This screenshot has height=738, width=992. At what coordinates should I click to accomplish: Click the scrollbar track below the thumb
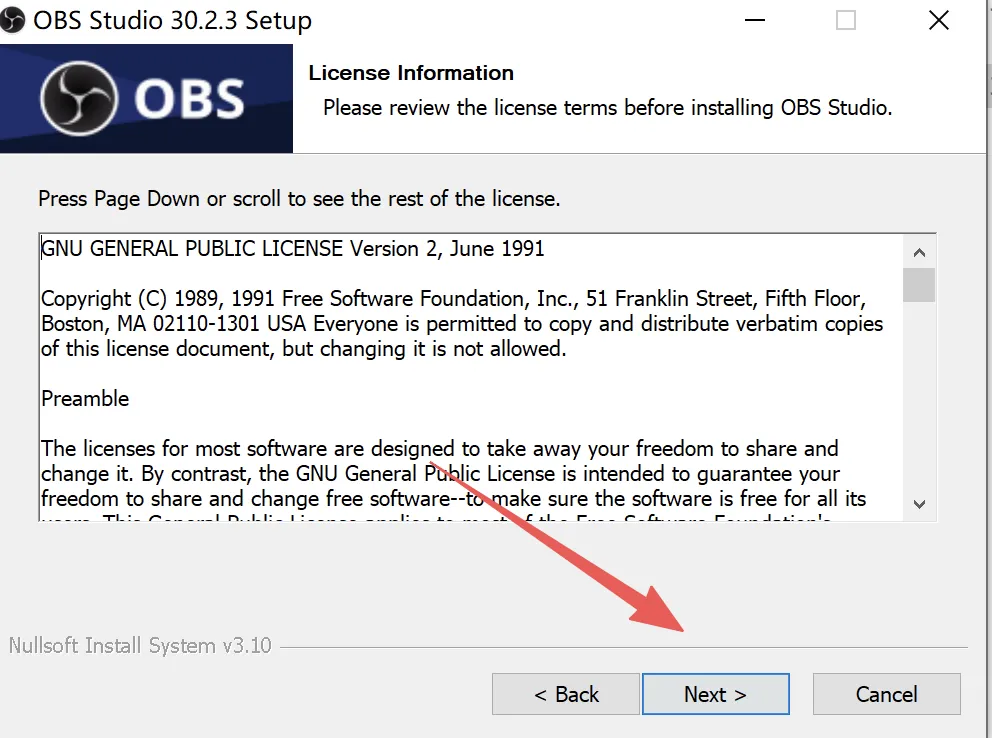point(919,400)
